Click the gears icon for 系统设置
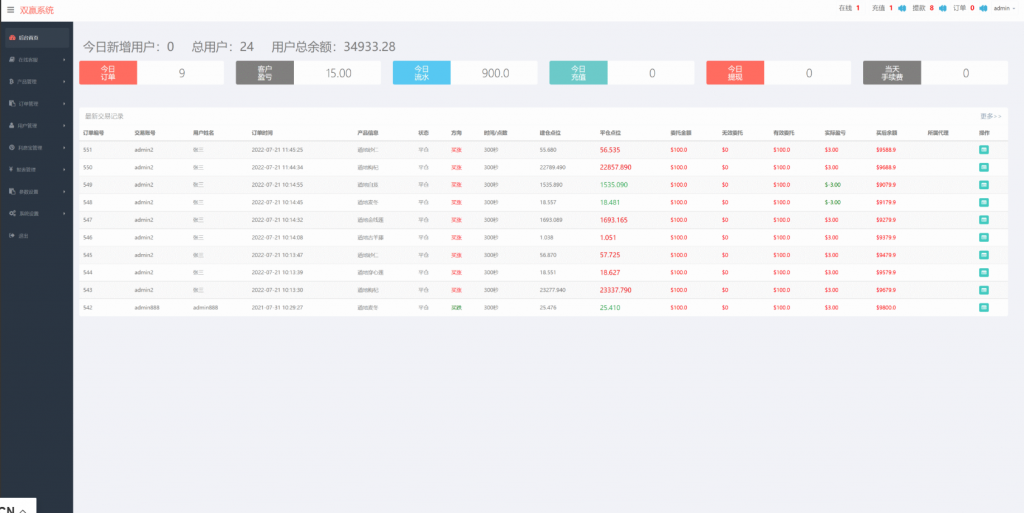This screenshot has height=513, width=1024. click(11, 213)
